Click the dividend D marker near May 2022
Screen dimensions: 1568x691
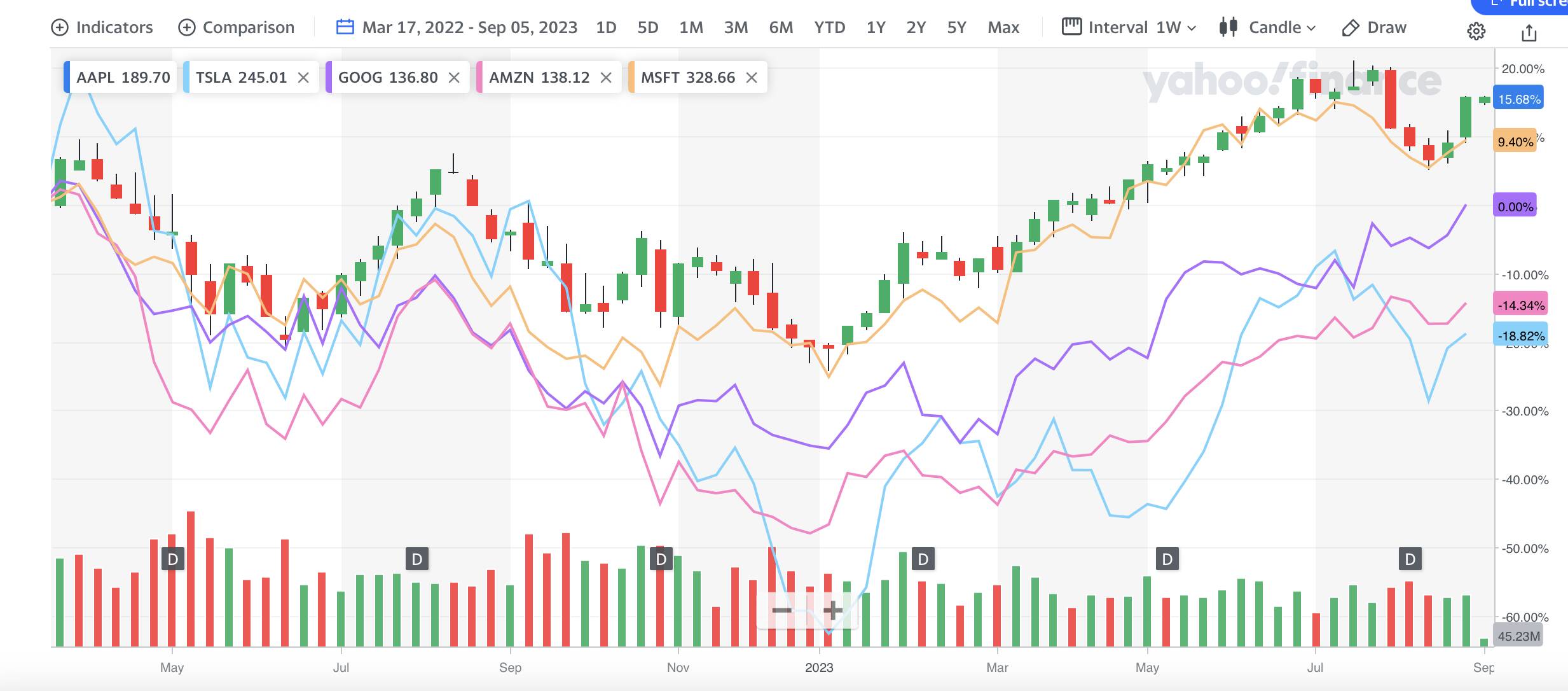tap(173, 559)
